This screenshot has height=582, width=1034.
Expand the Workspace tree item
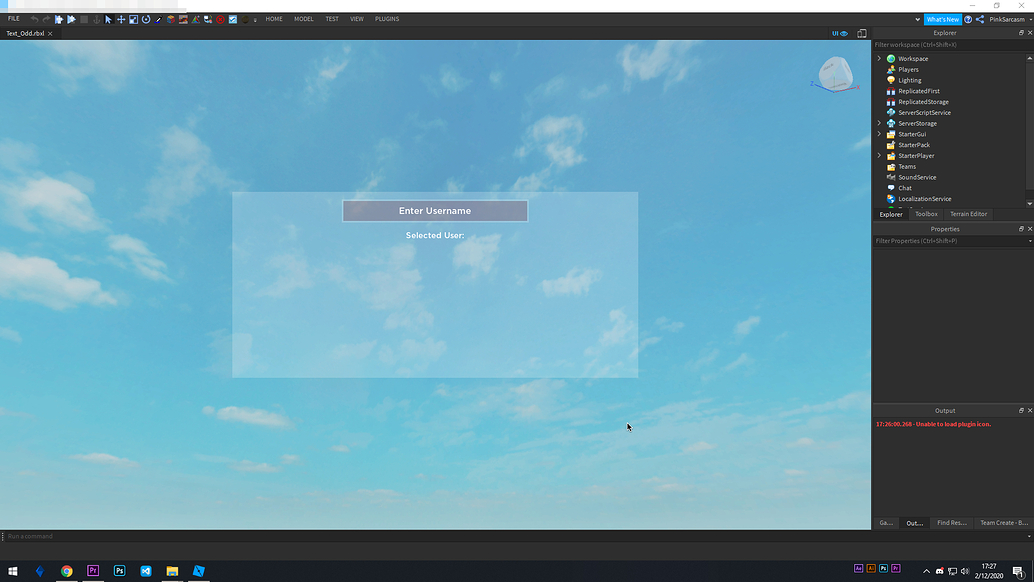coord(879,58)
